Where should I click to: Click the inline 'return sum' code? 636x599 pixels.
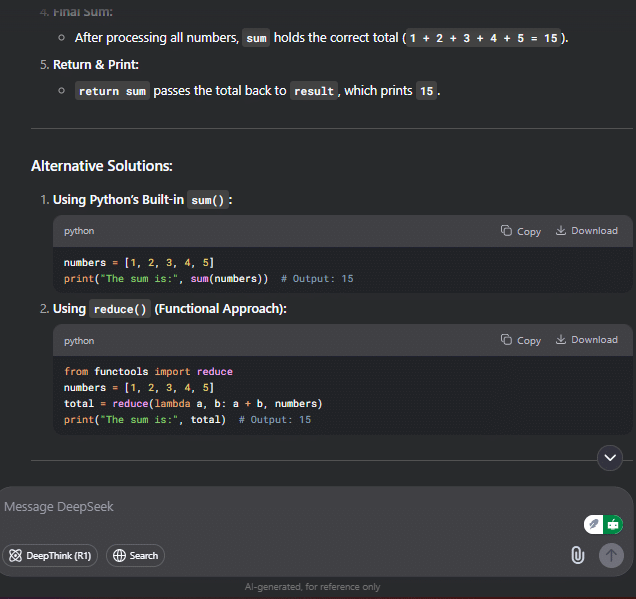[x=112, y=91]
